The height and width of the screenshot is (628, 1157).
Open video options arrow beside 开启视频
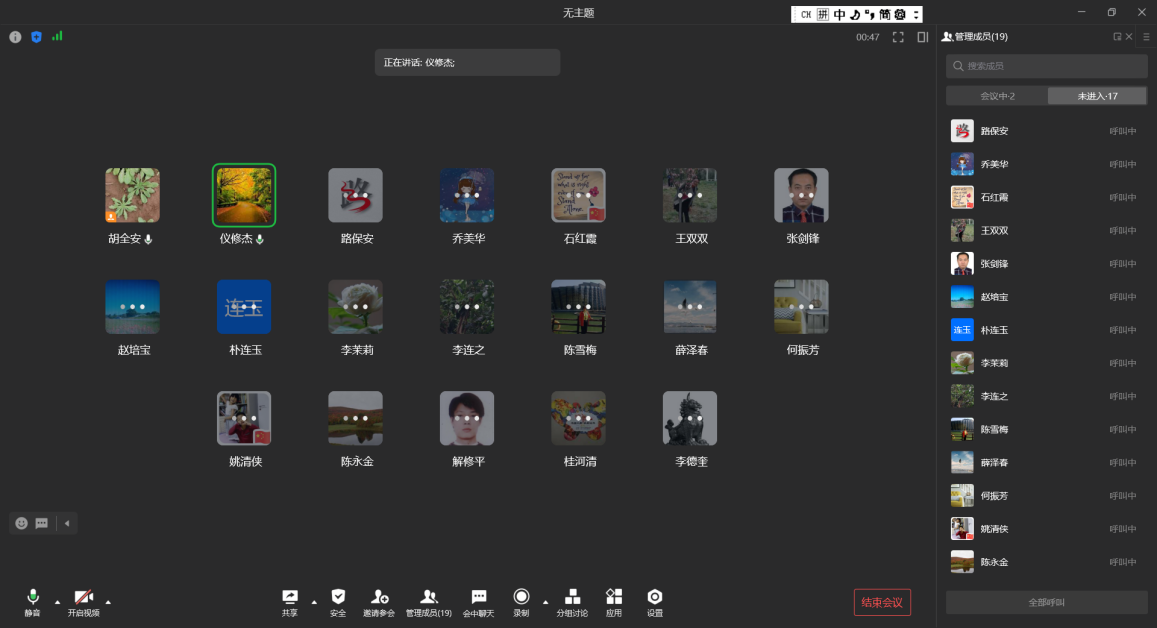[108, 602]
